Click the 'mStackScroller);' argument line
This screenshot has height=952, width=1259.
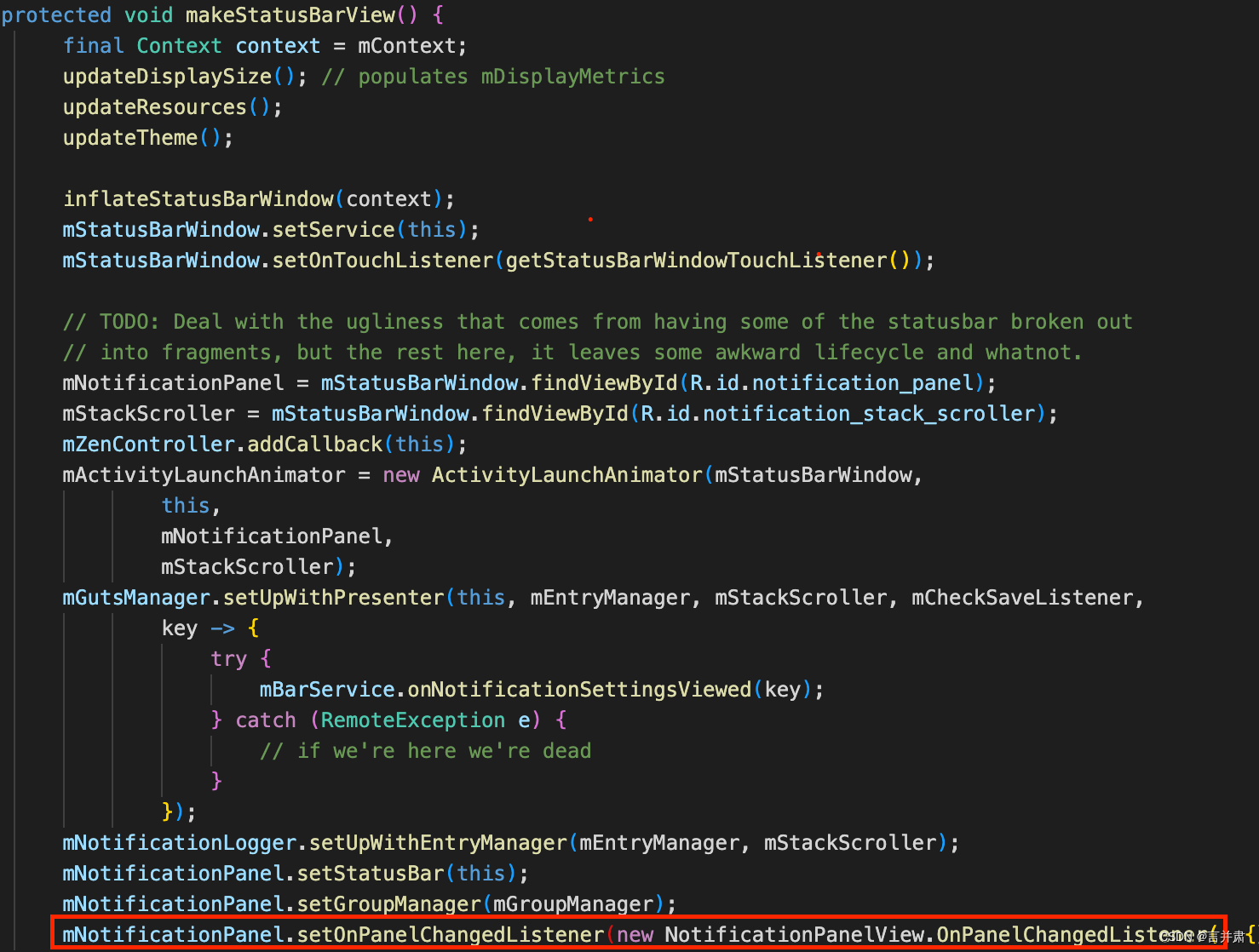[x=259, y=567]
